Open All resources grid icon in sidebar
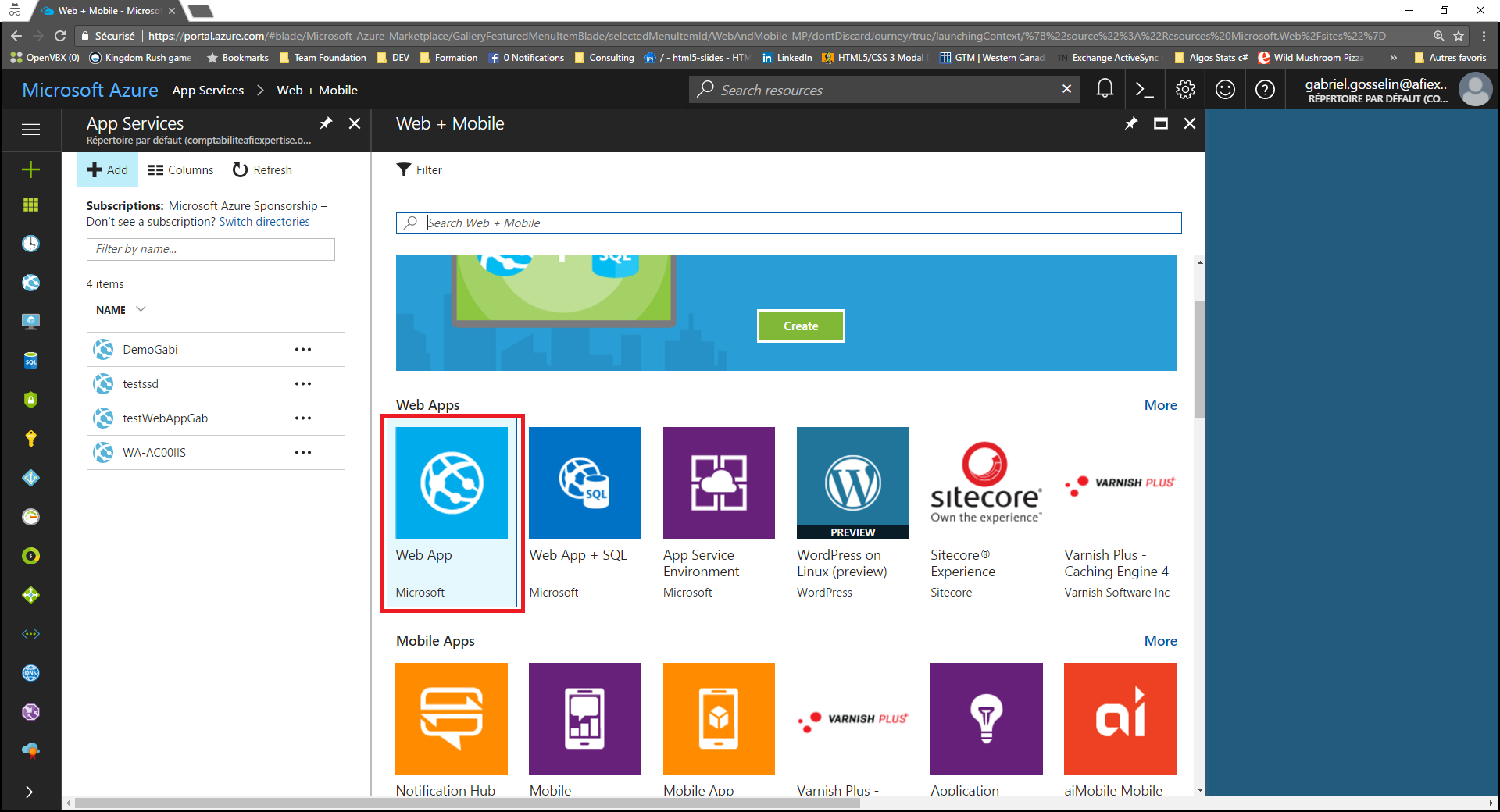The image size is (1500, 812). pos(30,205)
